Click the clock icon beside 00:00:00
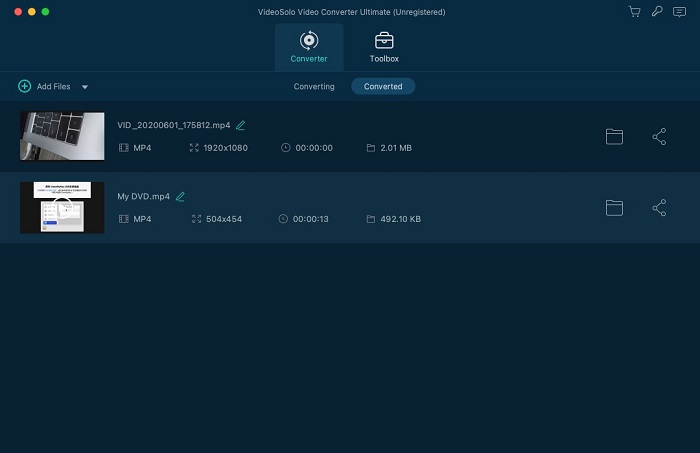 pos(286,148)
